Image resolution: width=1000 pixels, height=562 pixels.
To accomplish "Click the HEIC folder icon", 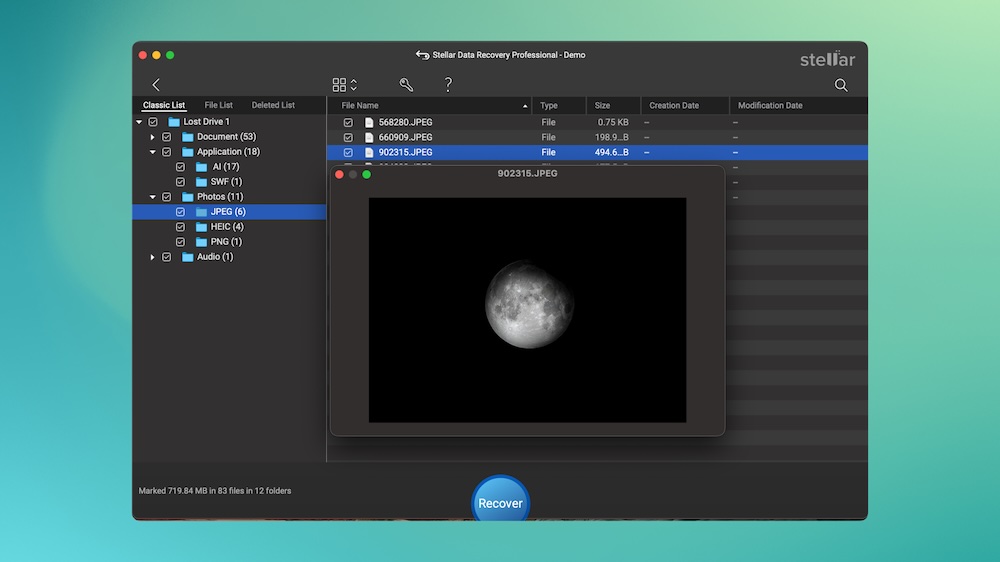I will pos(202,227).
